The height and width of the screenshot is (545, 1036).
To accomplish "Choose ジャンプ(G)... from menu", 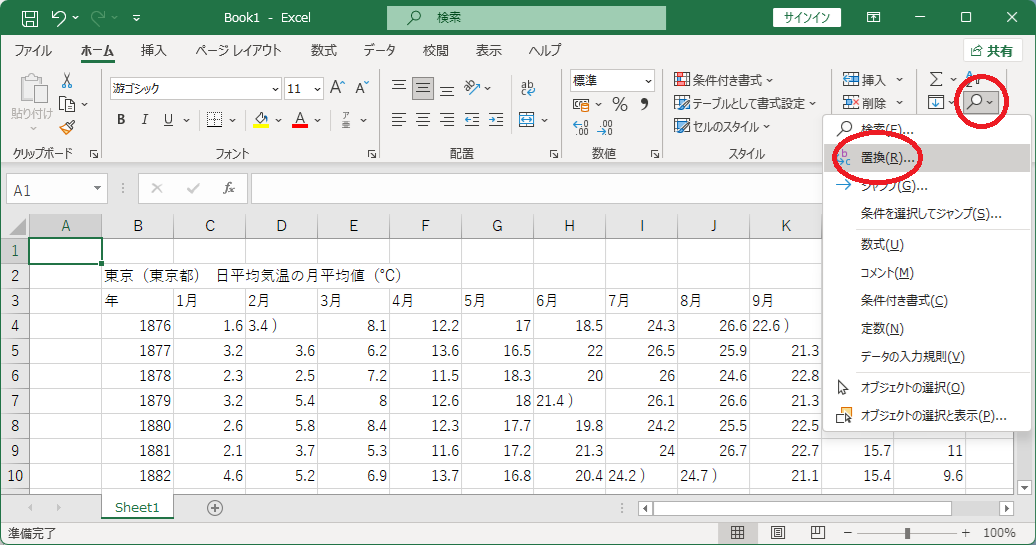I will 927,186.
